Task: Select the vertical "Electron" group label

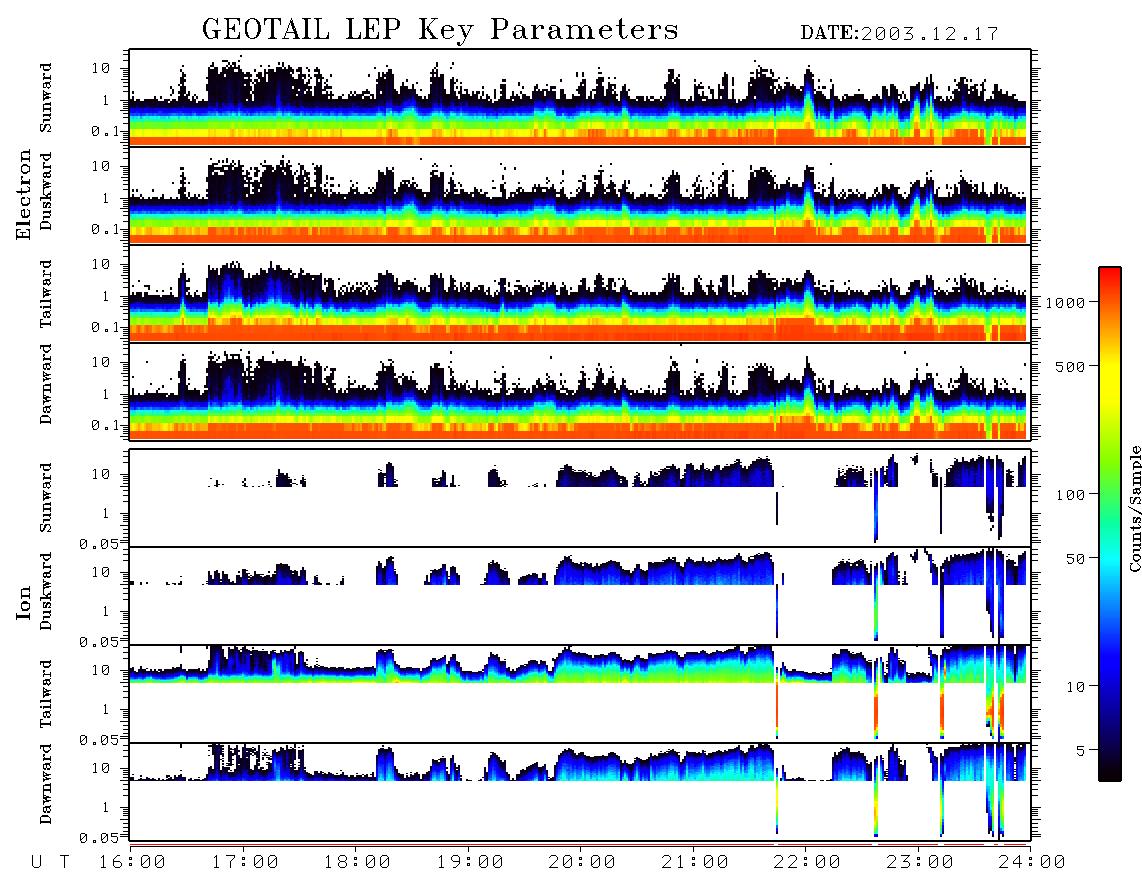Action: click(x=24, y=194)
